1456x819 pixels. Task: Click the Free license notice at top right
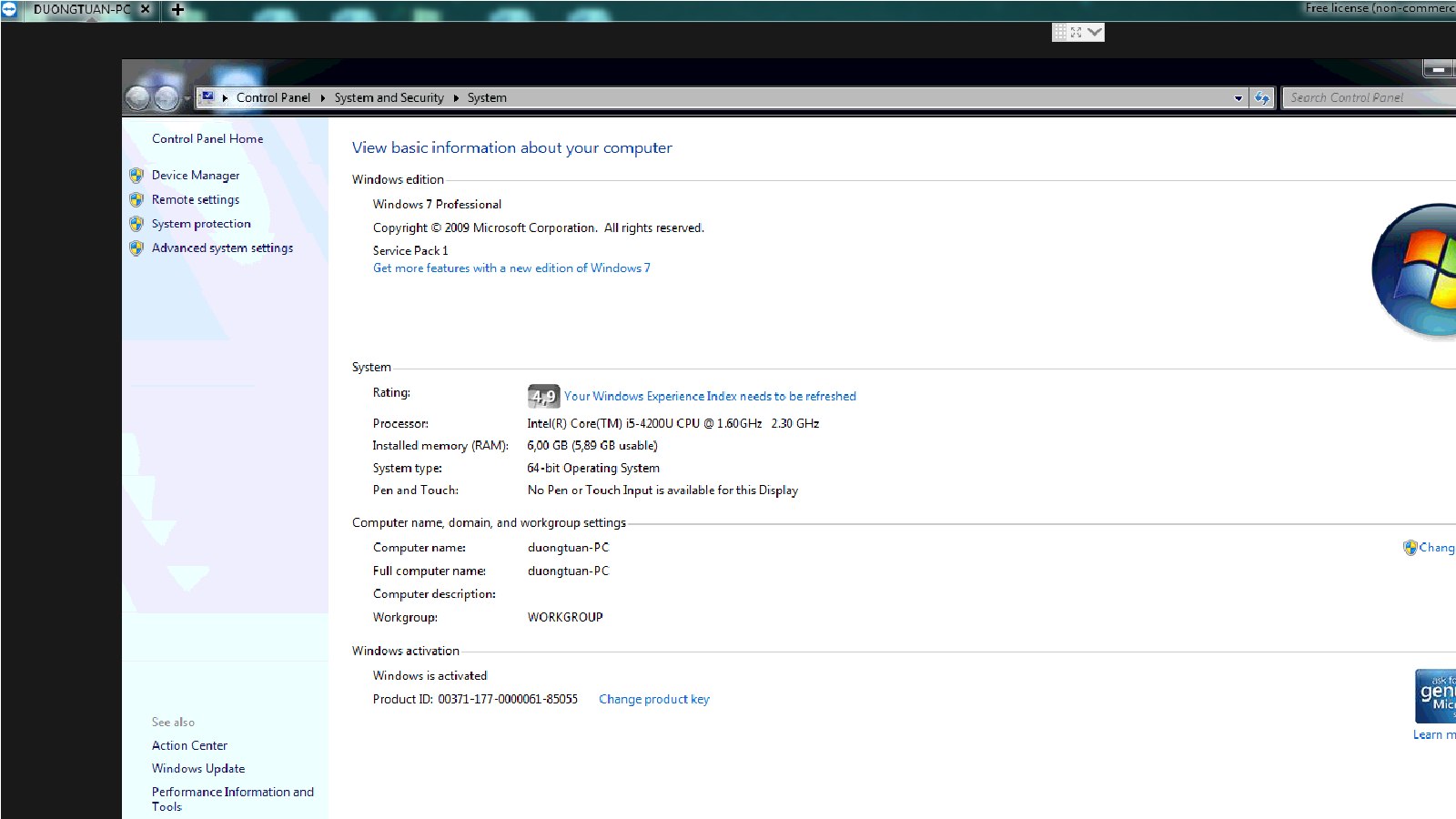[1380, 8]
